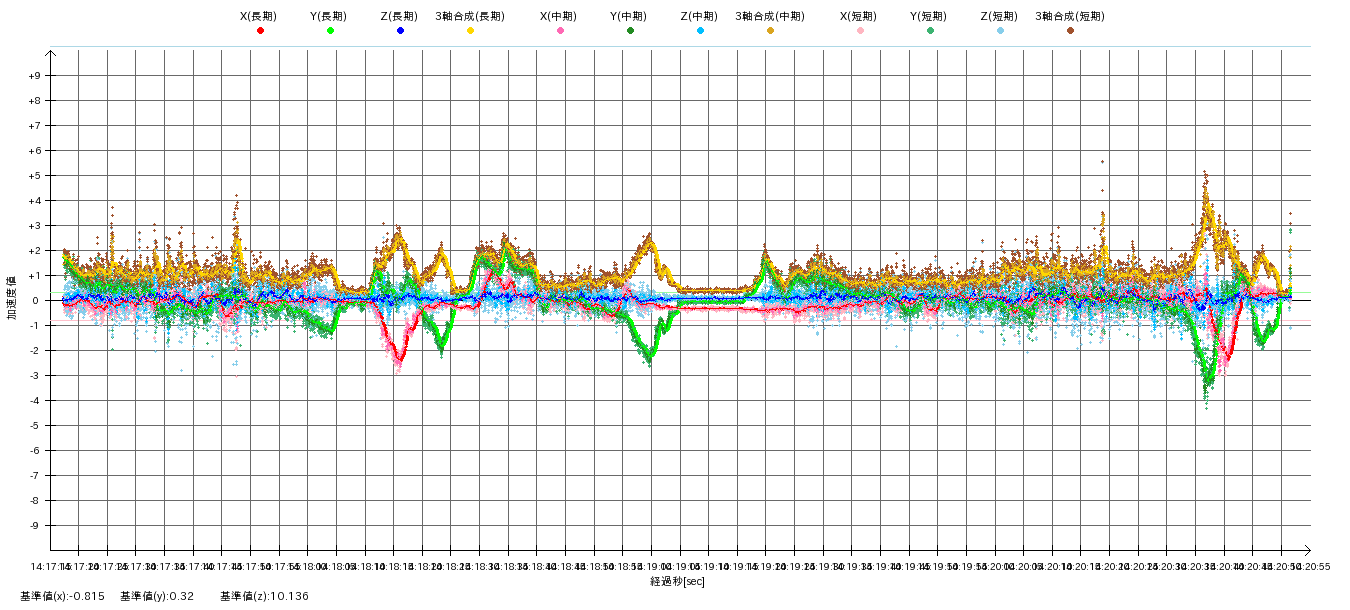The height and width of the screenshot is (610, 1350).
Task: Select the 基準値(x):-0.815 text
Action: (62, 596)
